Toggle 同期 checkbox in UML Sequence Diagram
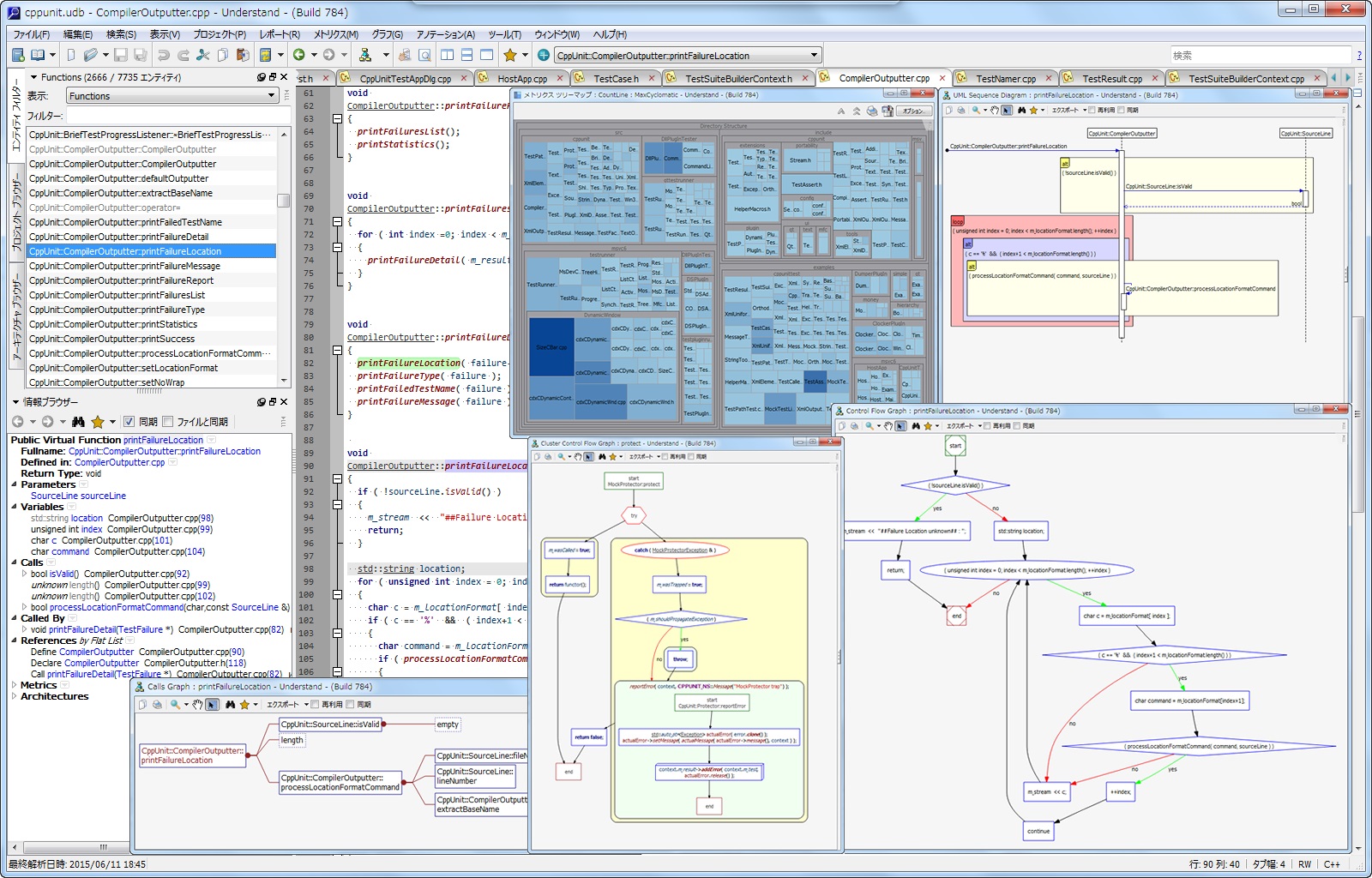Screen dimensions: 1372x878 pyautogui.click(x=1122, y=110)
